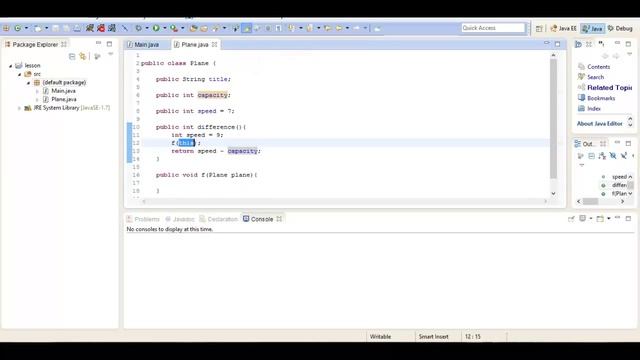
Task: Click the Save icon in the toolbar
Action: (x=56, y=28)
